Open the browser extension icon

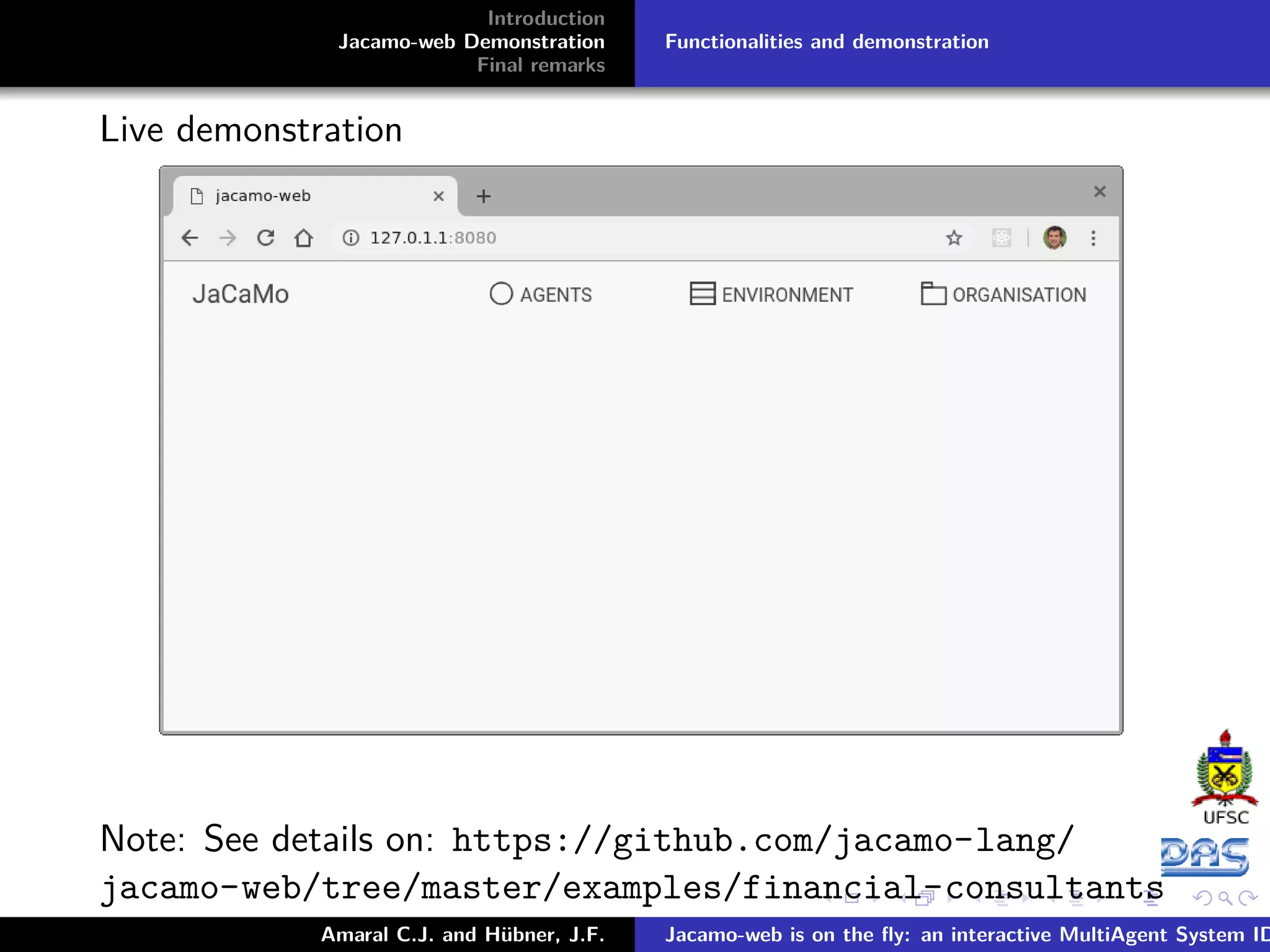tap(1001, 238)
